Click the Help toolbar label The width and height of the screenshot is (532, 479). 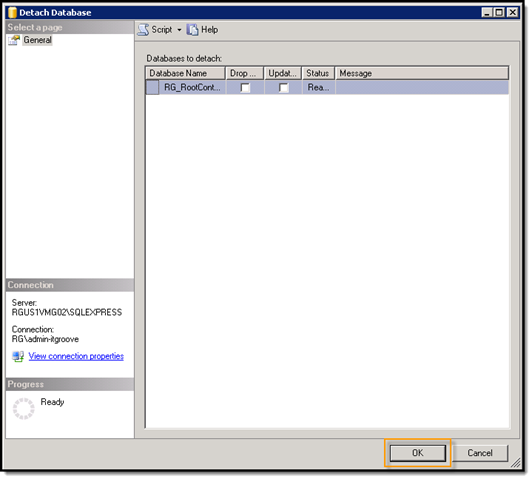click(x=209, y=30)
